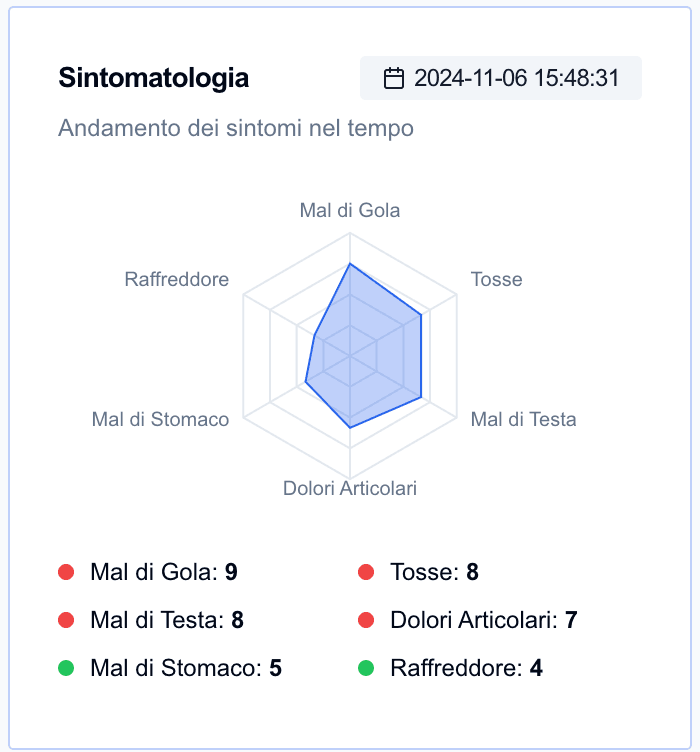
Task: Click the green dot beside Raffreddore
Action: [366, 668]
